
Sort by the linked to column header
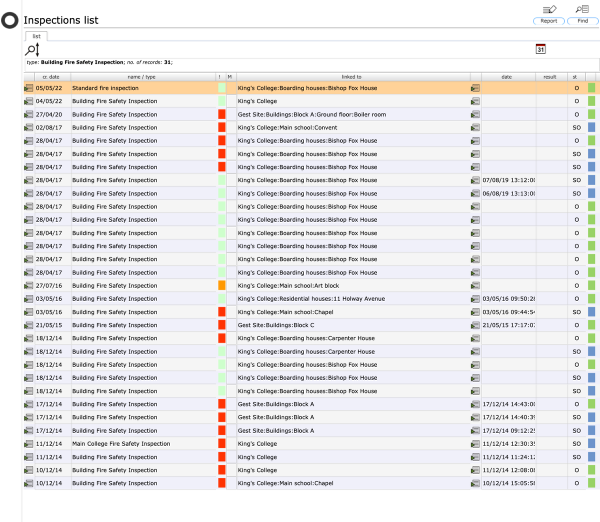click(x=350, y=76)
